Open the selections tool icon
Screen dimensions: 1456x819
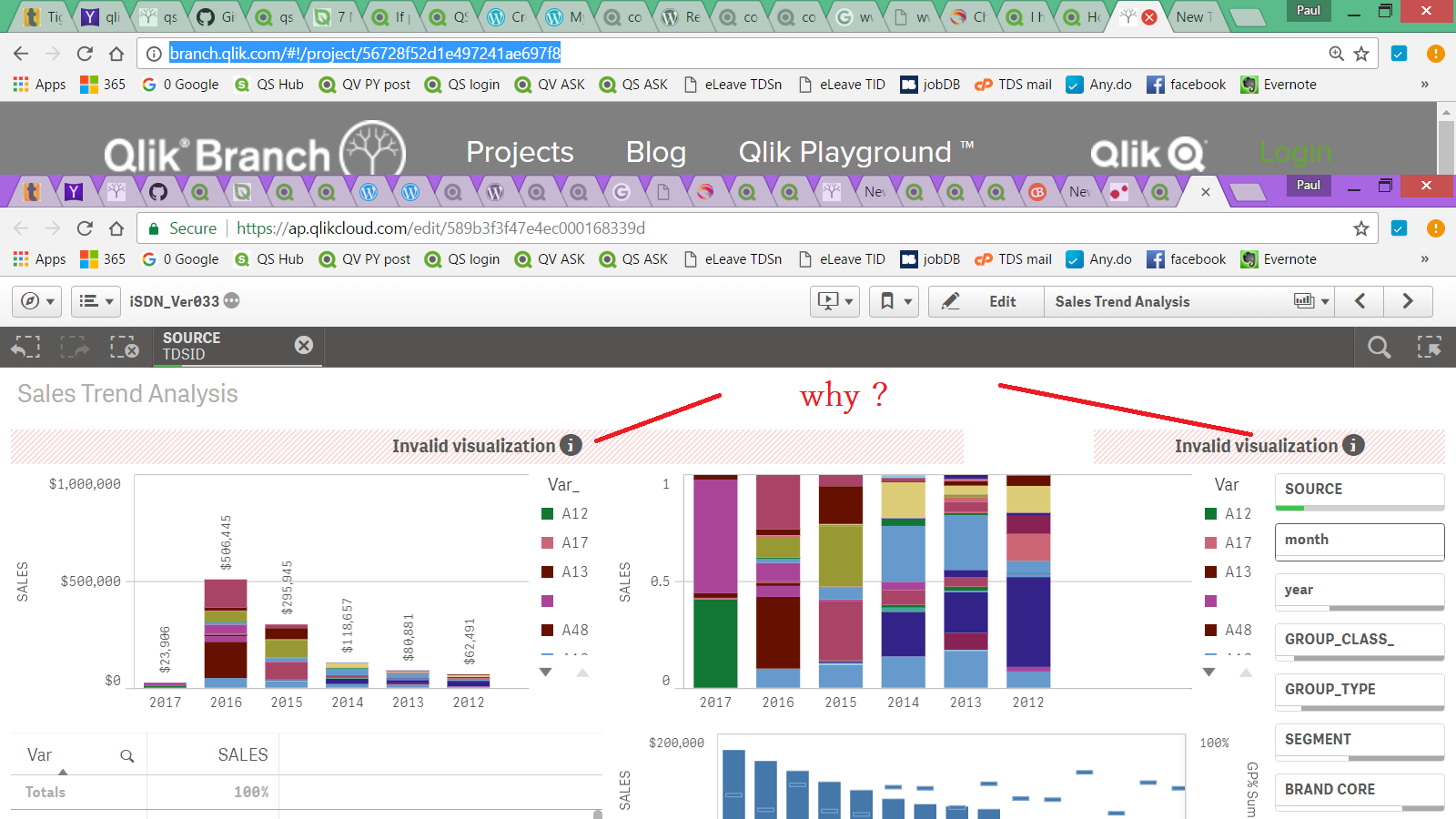coord(1429,347)
